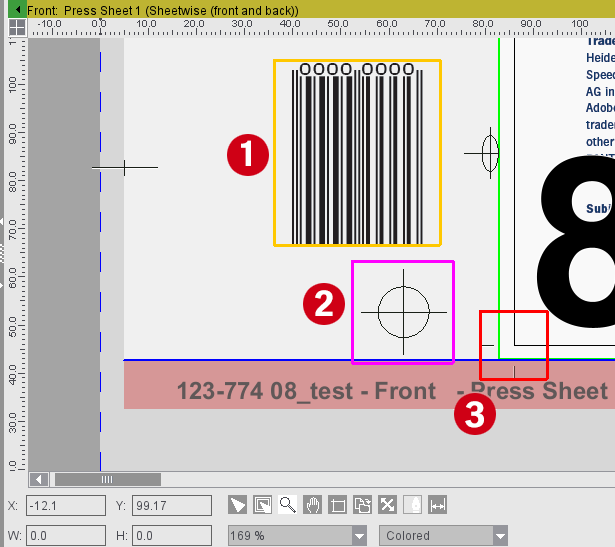Image resolution: width=615 pixels, height=547 pixels.
Task: Click the select-in-frame tool icon
Action: coord(262,506)
